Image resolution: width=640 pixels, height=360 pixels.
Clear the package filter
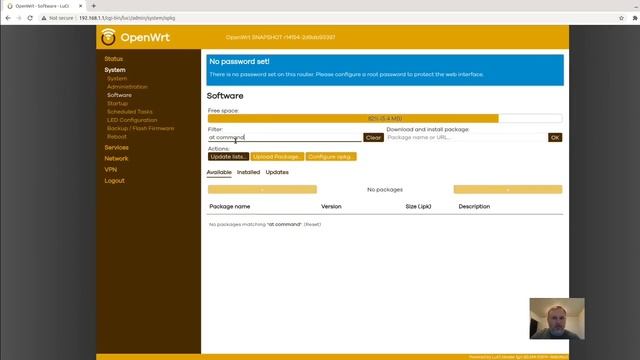point(373,138)
